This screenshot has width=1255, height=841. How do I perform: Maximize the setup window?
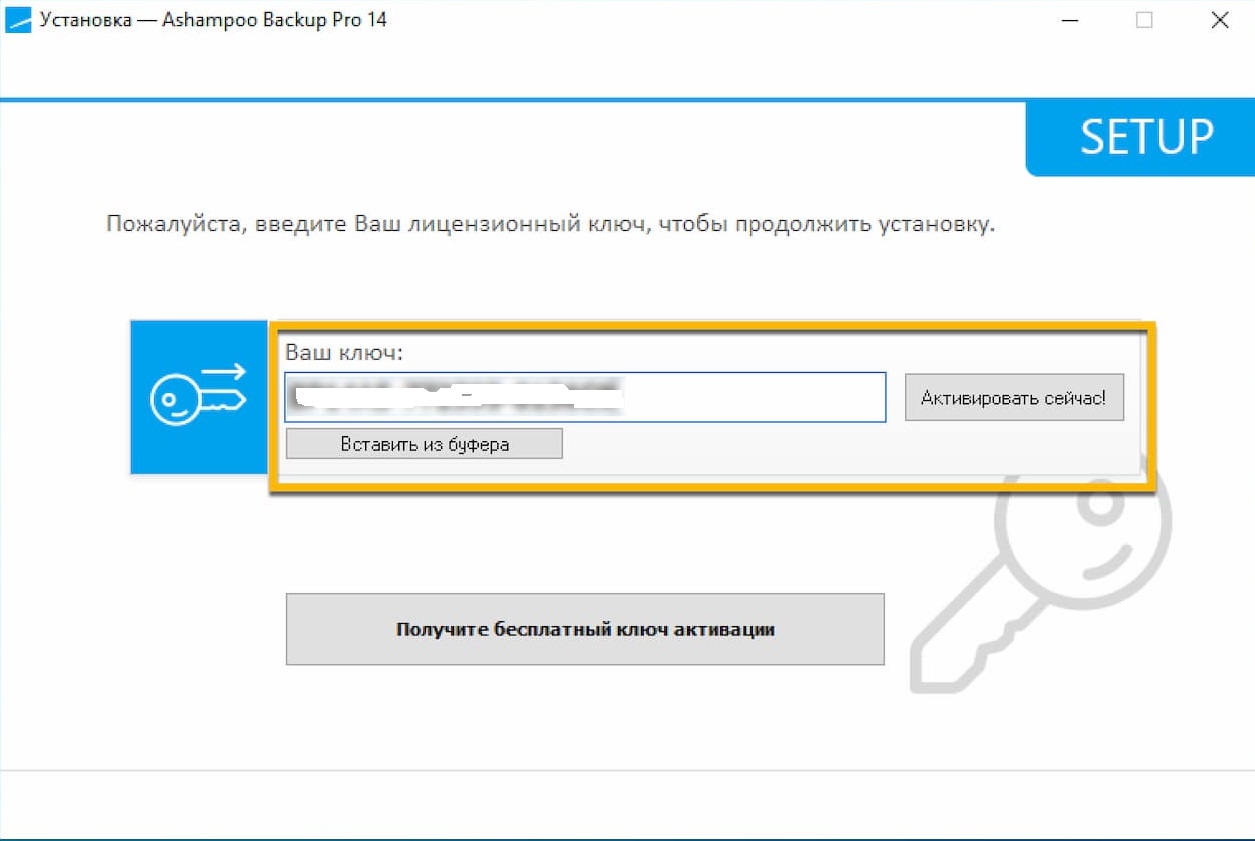click(x=1144, y=20)
